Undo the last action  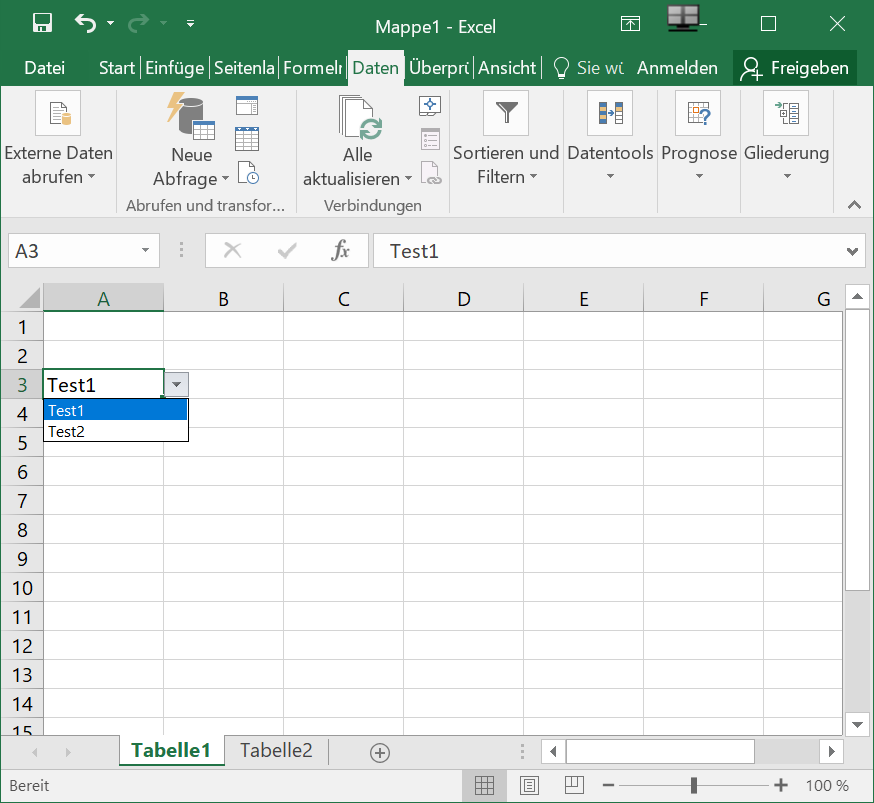click(85, 23)
